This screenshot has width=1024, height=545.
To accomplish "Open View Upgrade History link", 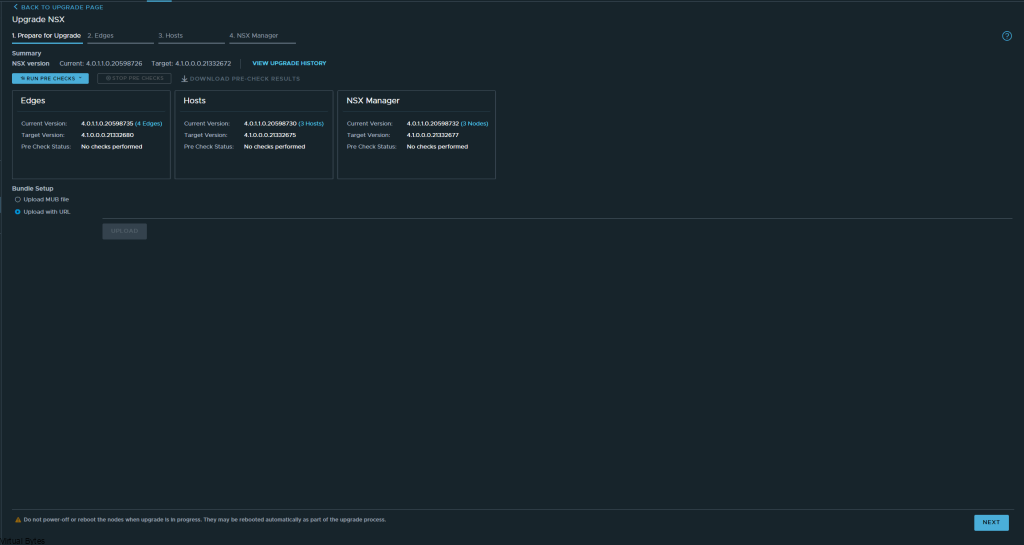I will (289, 63).
